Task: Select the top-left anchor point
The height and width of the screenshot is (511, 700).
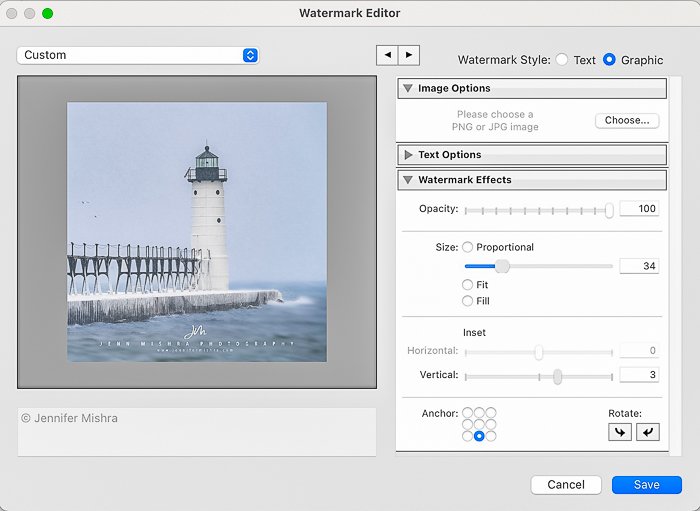Action: click(468, 413)
